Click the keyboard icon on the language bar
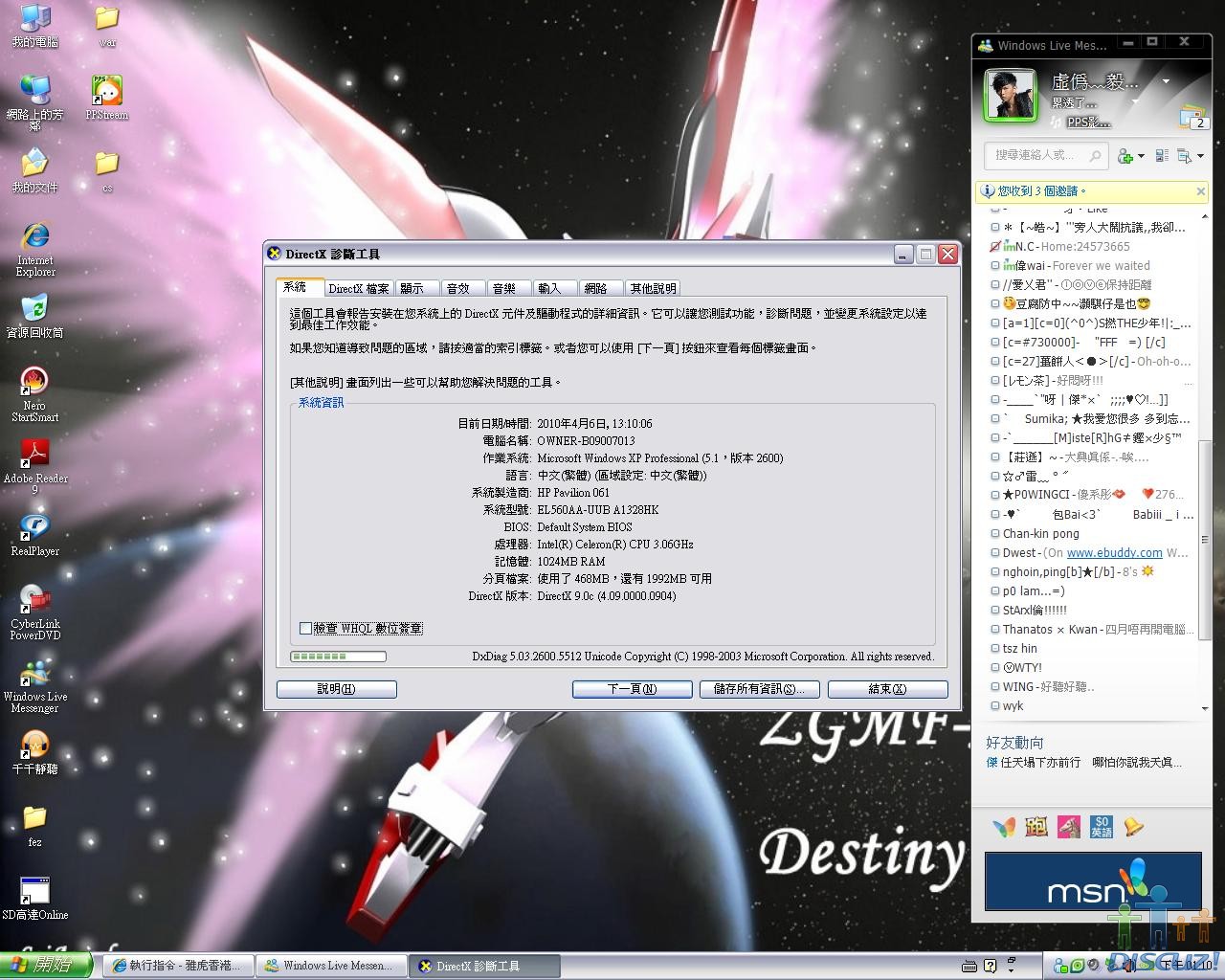The image size is (1225, 980). click(x=969, y=966)
